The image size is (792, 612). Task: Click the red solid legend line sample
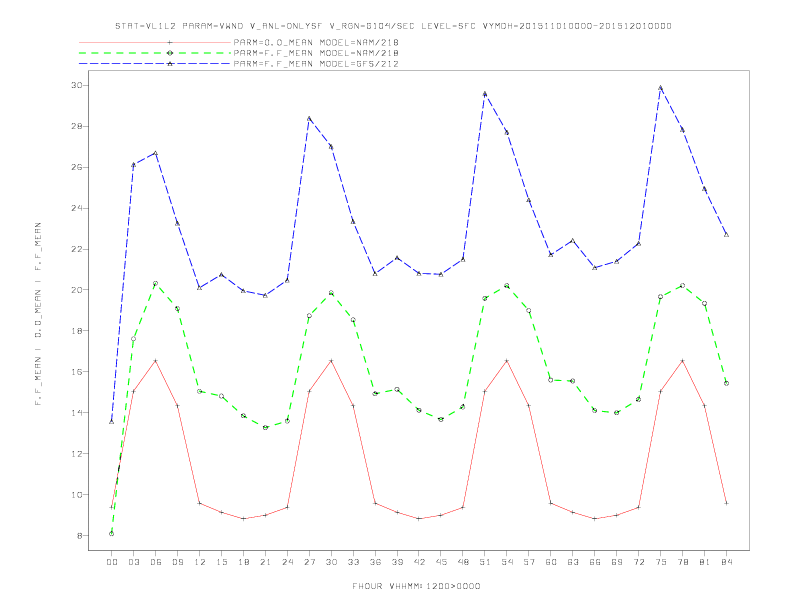pos(155,42)
